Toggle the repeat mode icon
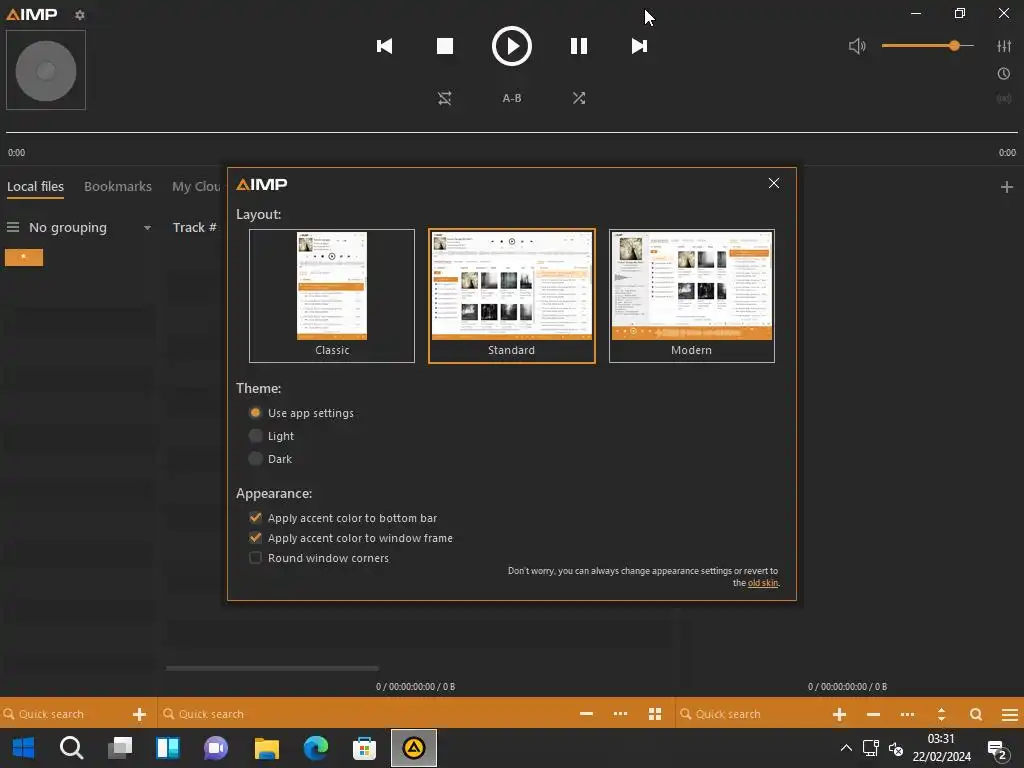This screenshot has height=768, width=1024. [x=445, y=98]
